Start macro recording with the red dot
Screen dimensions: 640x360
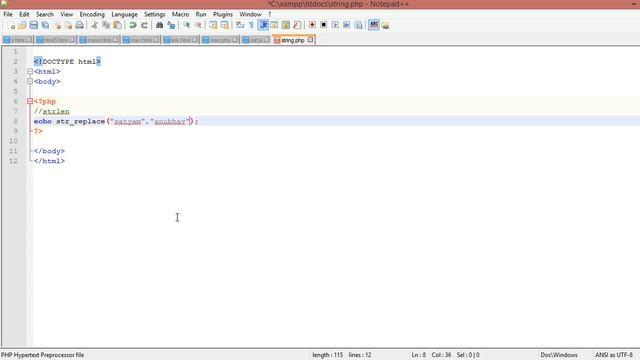click(x=312, y=25)
